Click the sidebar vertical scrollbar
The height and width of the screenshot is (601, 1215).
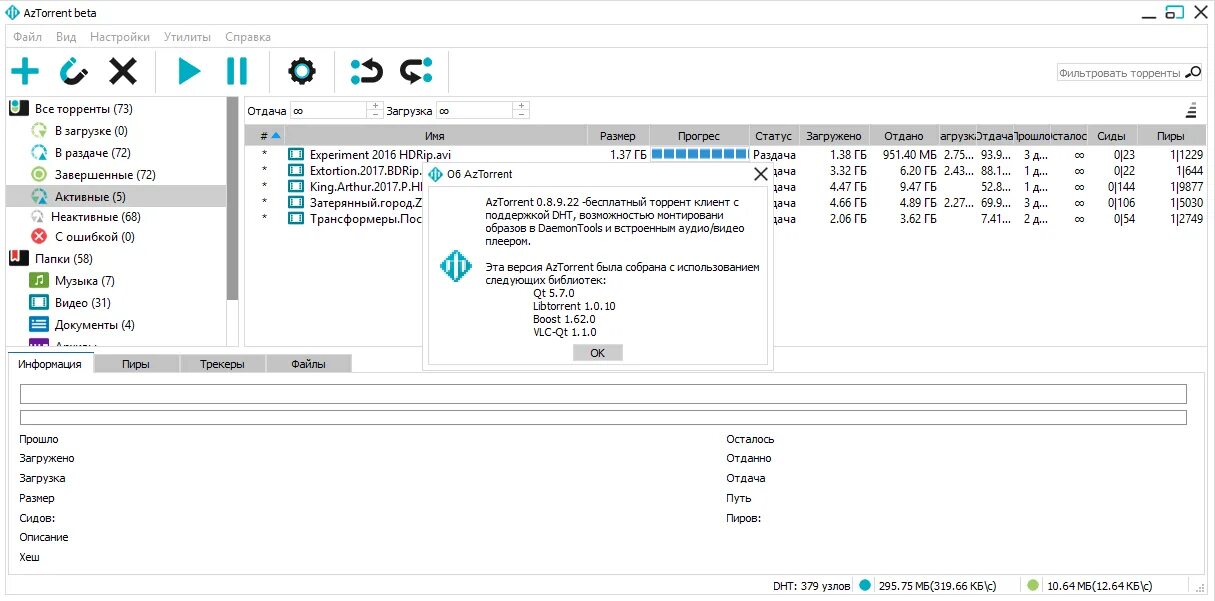tap(232, 200)
